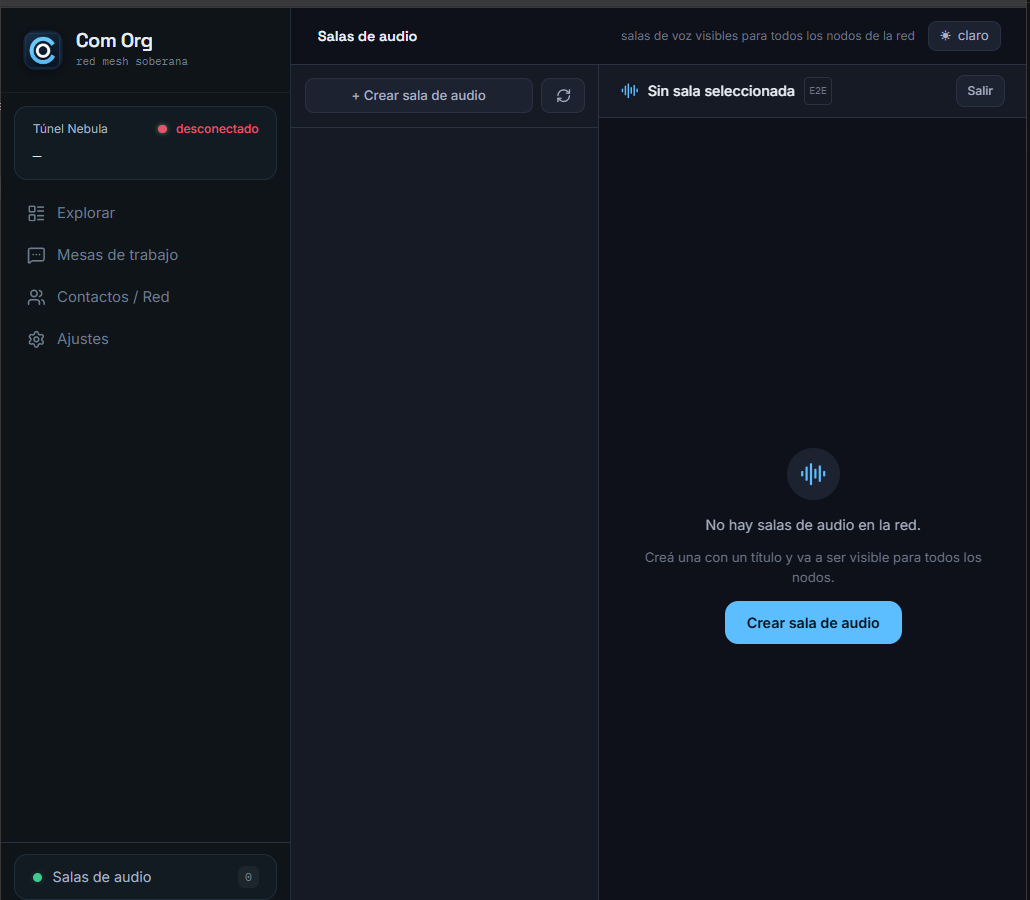Click the desconectado status text
This screenshot has width=1030, height=900.
click(x=217, y=129)
